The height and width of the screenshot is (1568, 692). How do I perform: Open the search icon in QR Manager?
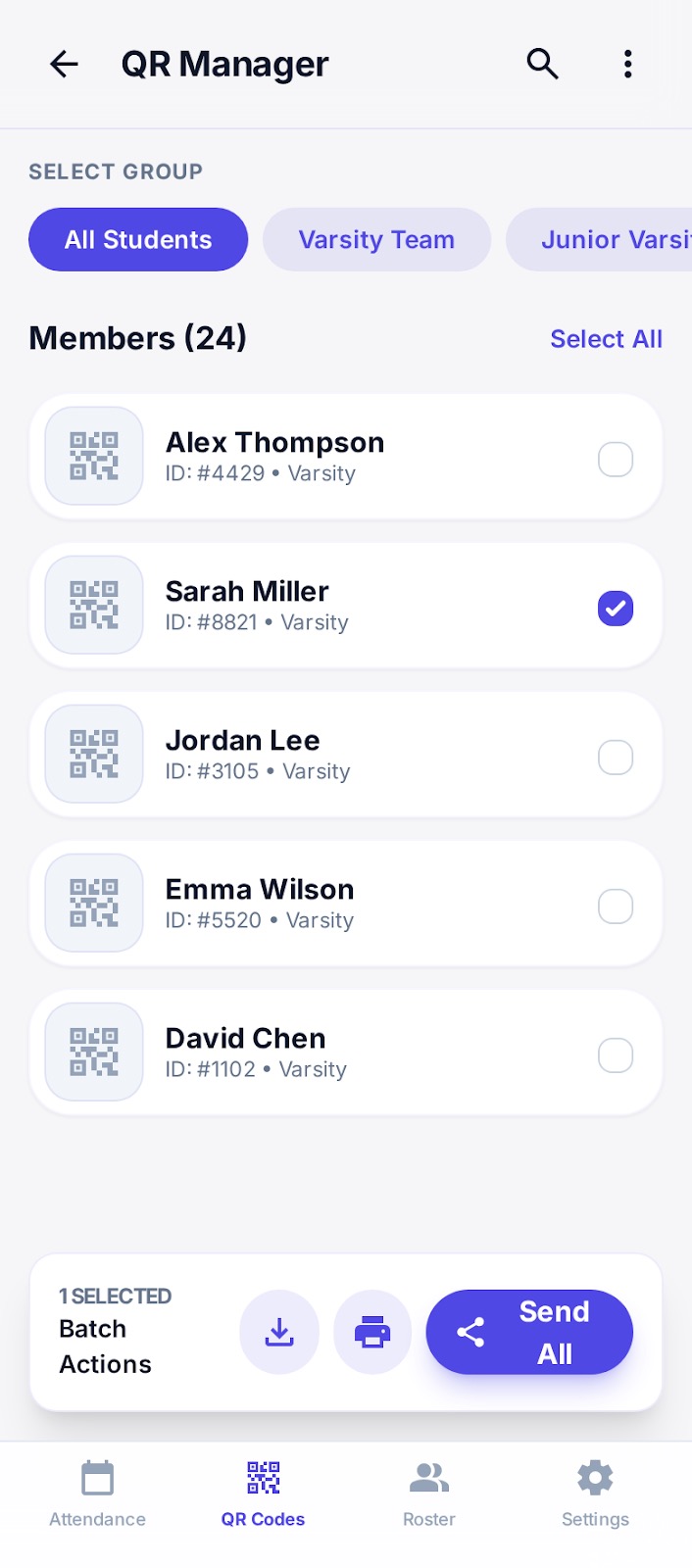pyautogui.click(x=541, y=63)
